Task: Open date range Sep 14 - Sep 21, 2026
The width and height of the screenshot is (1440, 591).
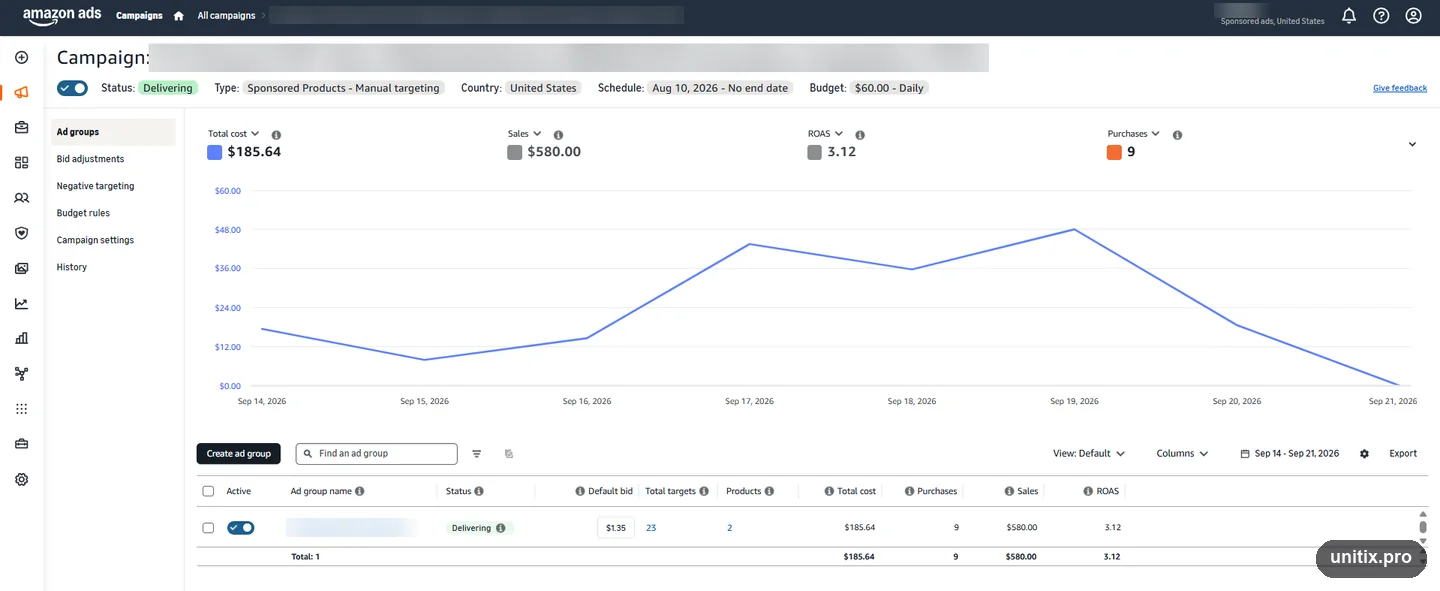Action: point(1290,454)
